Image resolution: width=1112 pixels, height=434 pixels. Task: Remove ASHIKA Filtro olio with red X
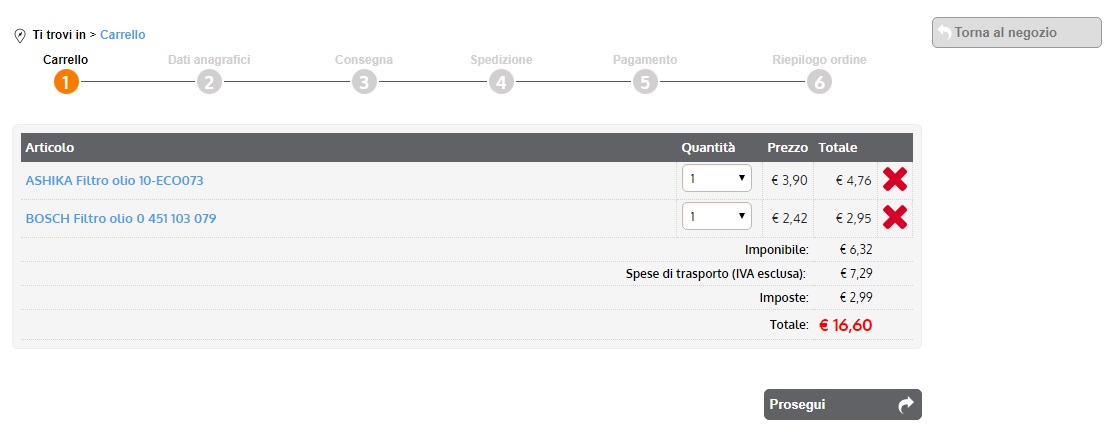[895, 180]
